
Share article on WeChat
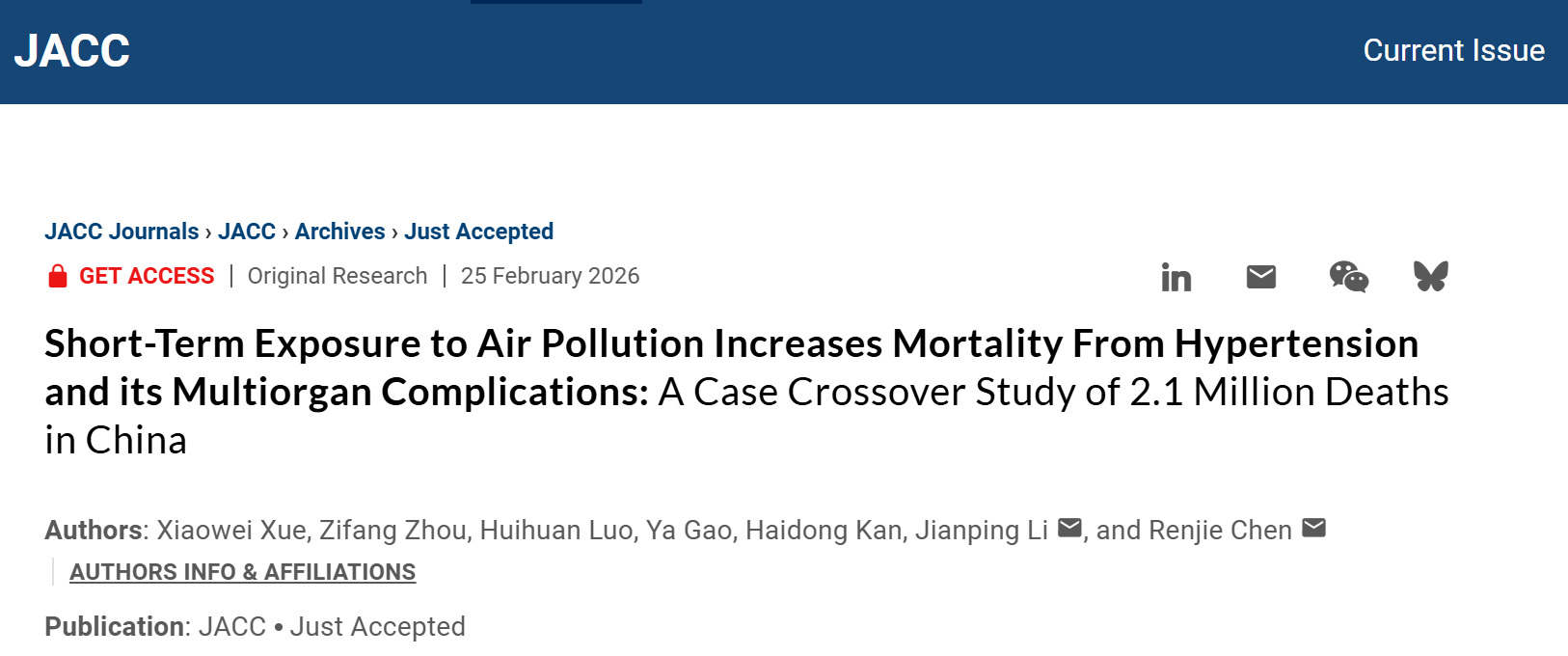1347,277
